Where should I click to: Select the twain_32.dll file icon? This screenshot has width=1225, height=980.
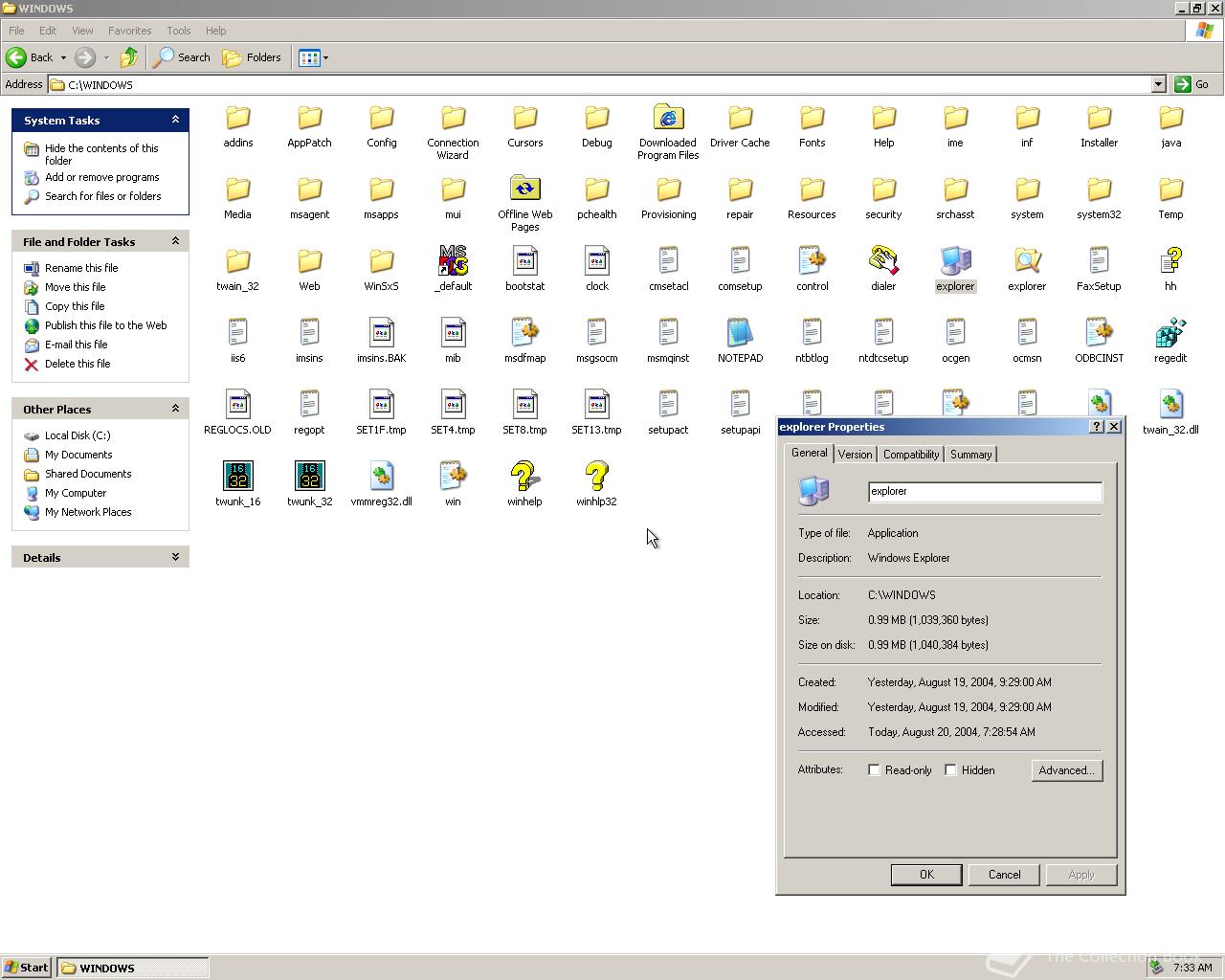point(1170,406)
